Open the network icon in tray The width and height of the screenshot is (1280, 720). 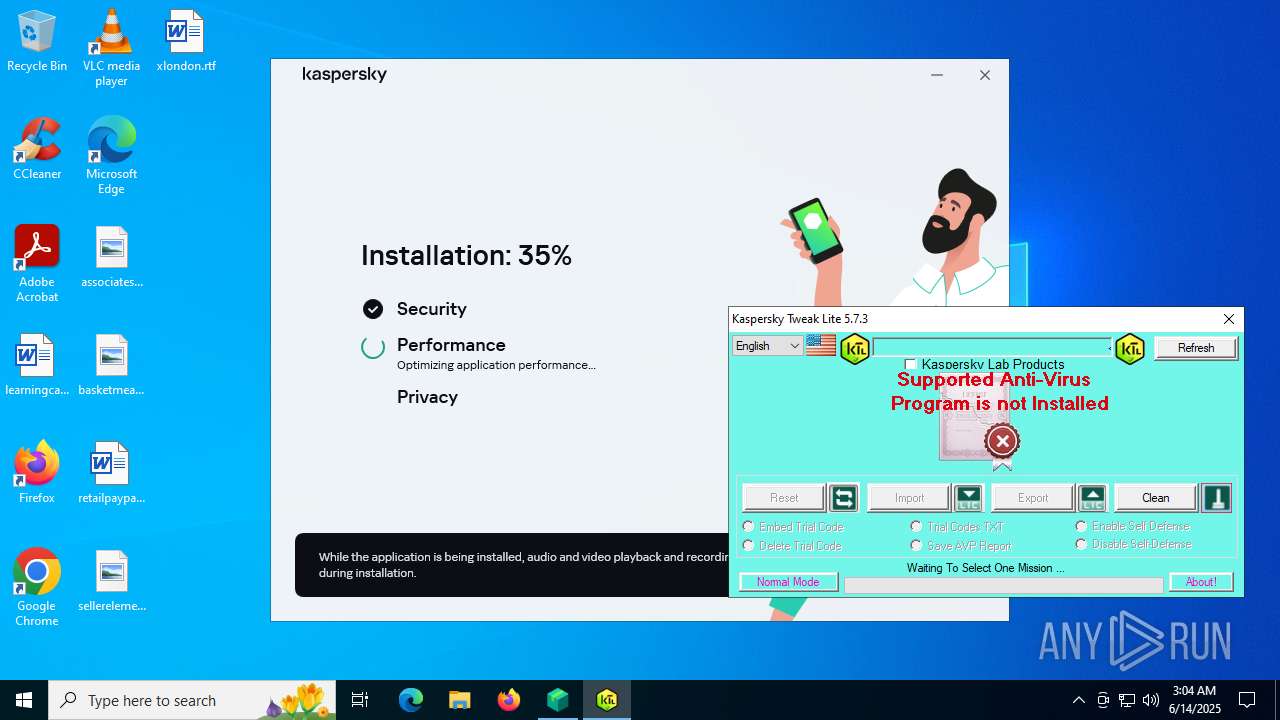tap(1127, 700)
